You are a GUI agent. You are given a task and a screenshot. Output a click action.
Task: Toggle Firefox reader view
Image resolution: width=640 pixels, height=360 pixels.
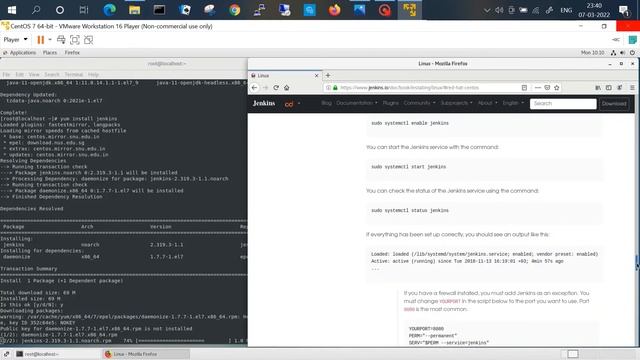(x=524, y=87)
